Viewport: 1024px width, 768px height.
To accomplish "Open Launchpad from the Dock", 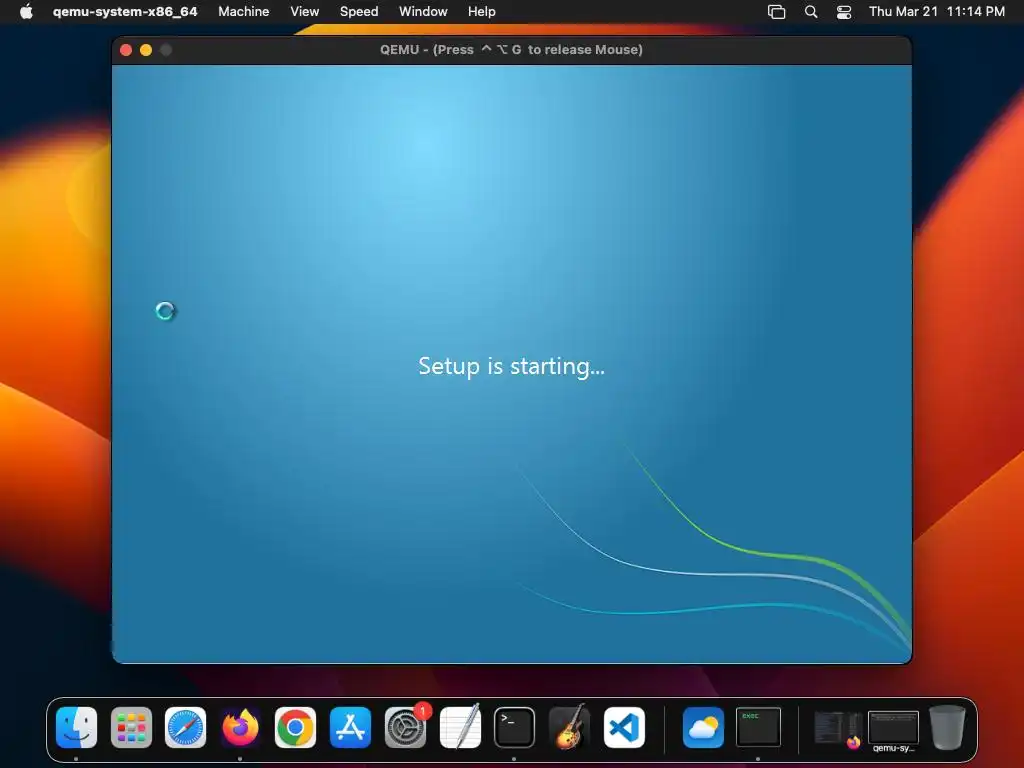I will point(131,727).
